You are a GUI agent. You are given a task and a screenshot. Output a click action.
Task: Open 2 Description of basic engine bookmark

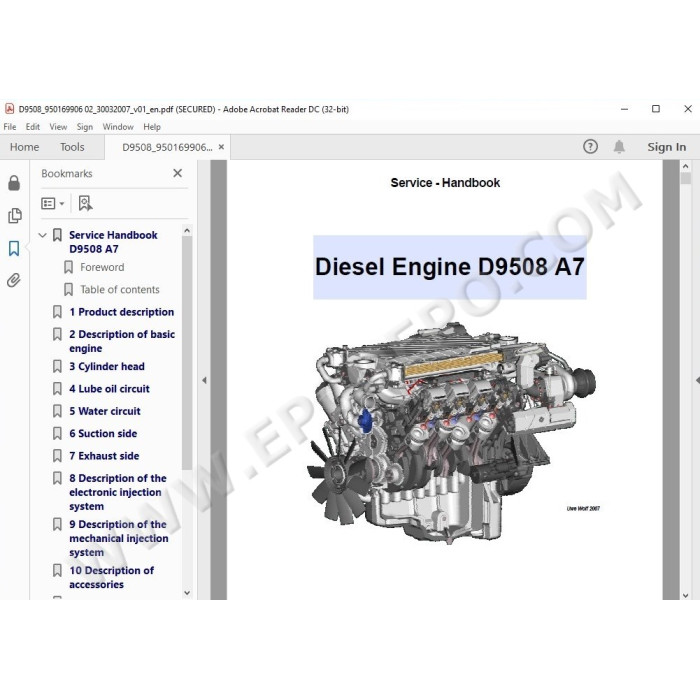pos(122,341)
